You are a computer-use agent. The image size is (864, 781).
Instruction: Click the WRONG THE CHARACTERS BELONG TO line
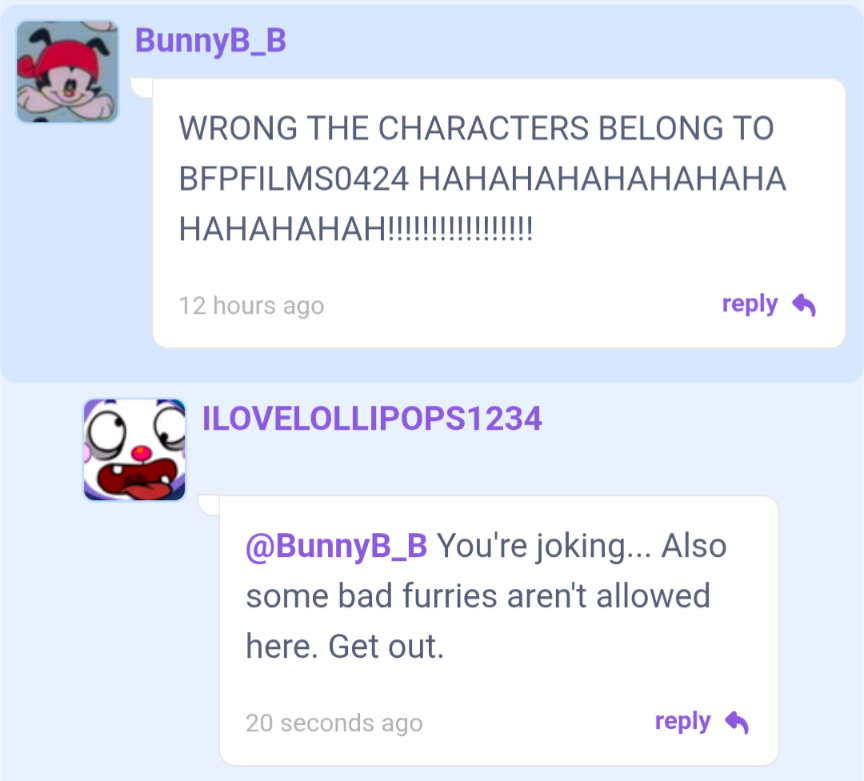[x=477, y=128]
